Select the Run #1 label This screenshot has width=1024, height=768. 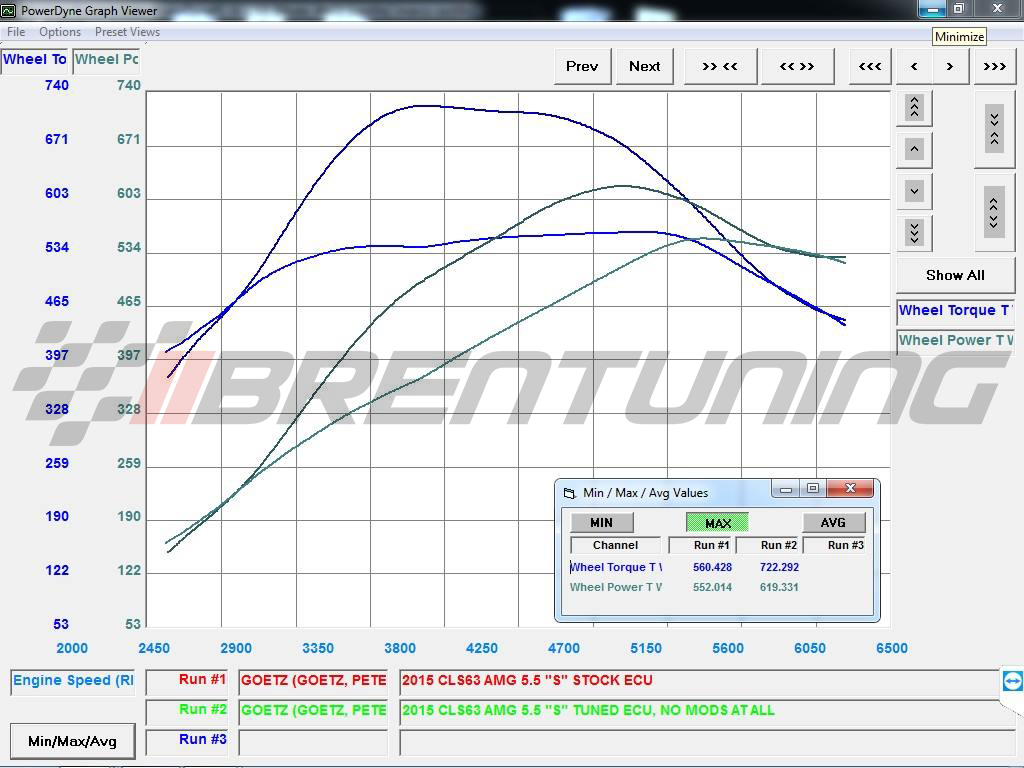tap(187, 680)
